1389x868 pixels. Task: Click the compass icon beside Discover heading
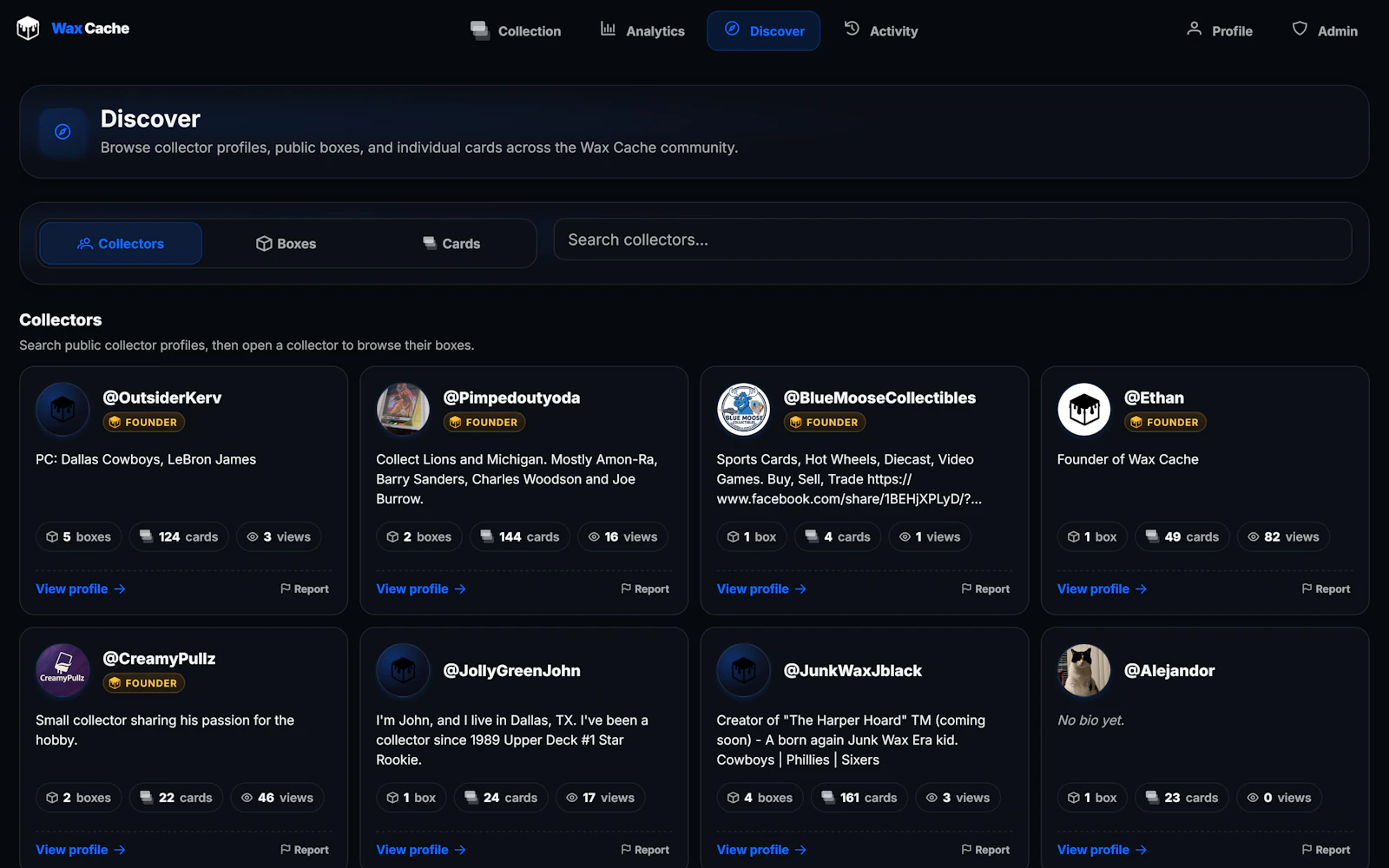[x=63, y=132]
